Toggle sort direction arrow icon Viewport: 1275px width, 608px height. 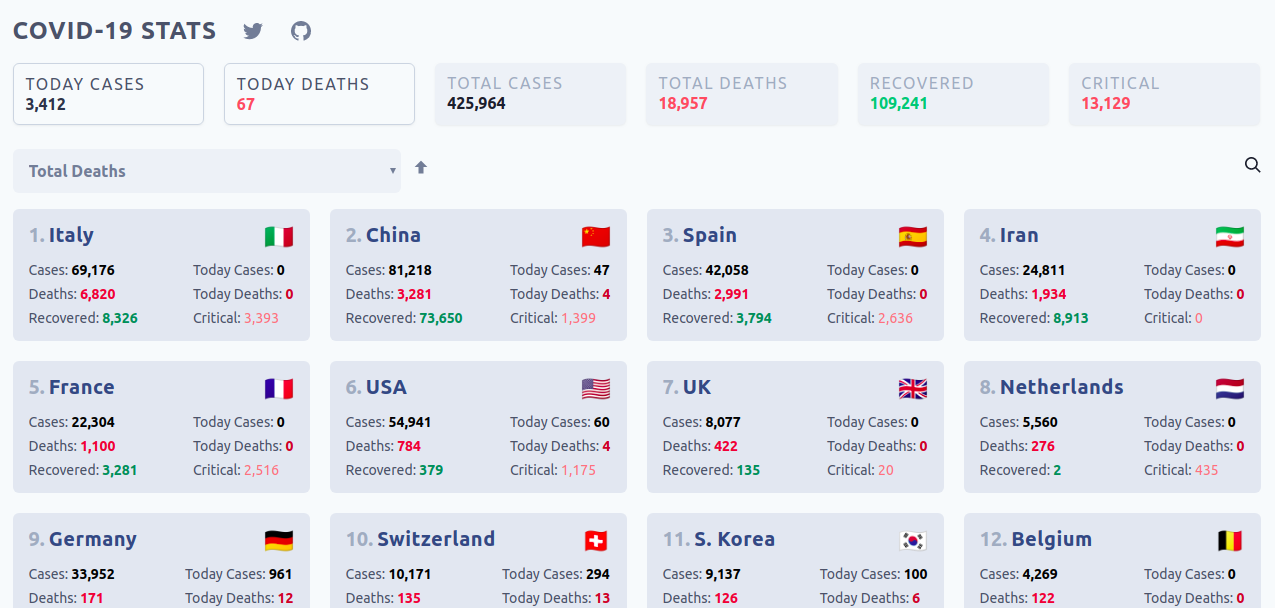pyautogui.click(x=421, y=168)
